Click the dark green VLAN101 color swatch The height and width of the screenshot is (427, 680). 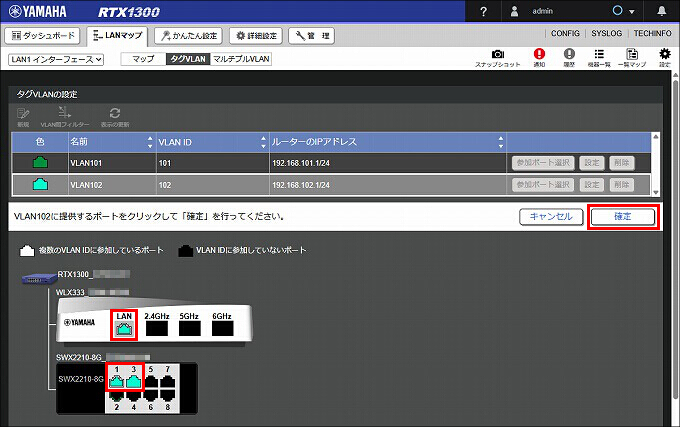pos(40,163)
